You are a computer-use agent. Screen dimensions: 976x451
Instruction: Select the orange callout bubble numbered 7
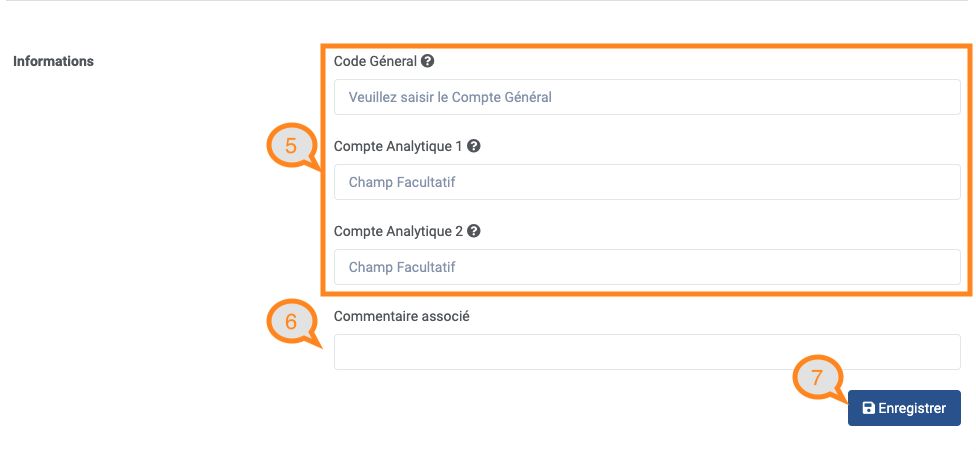pyautogui.click(x=817, y=379)
